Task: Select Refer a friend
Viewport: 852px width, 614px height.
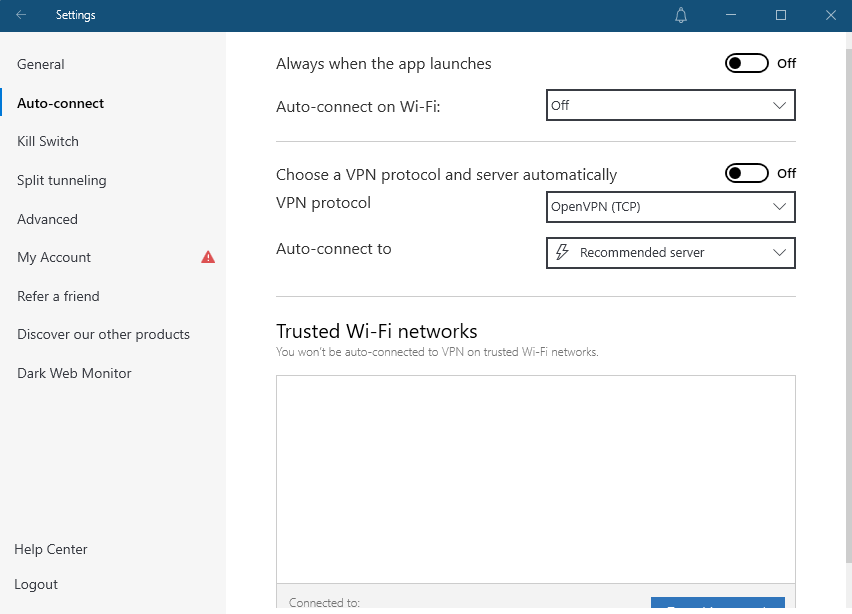Action: pyautogui.click(x=58, y=296)
